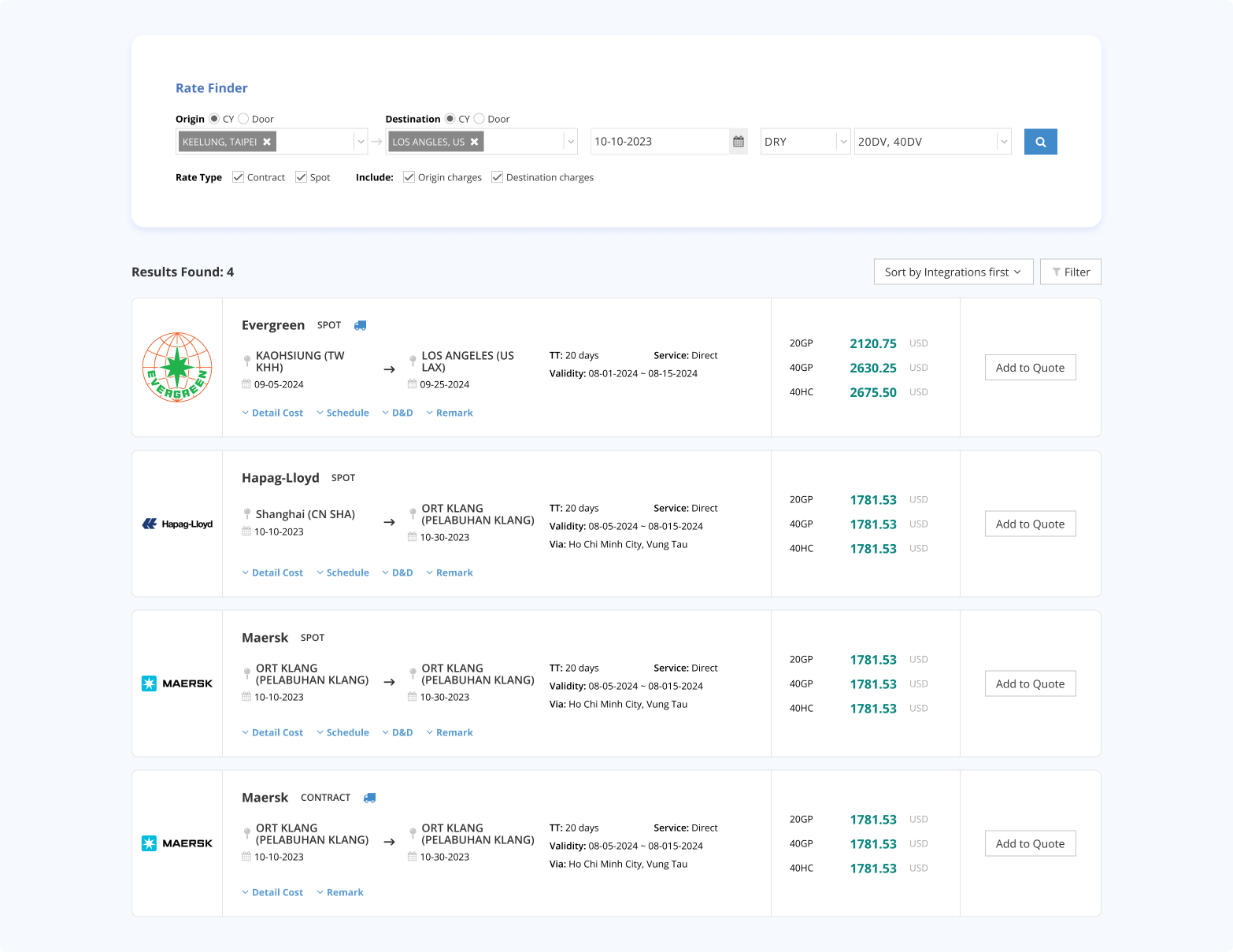
Task: Remove the KEELUNG, TAIPEI origin tag
Action: pyautogui.click(x=267, y=142)
